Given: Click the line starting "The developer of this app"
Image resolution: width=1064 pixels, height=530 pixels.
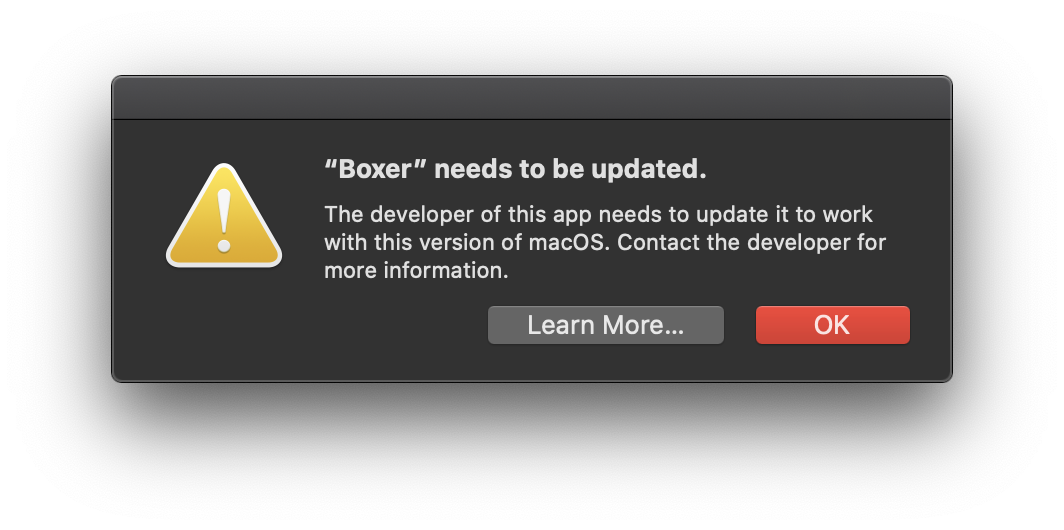Looking at the screenshot, I should click(x=598, y=214).
